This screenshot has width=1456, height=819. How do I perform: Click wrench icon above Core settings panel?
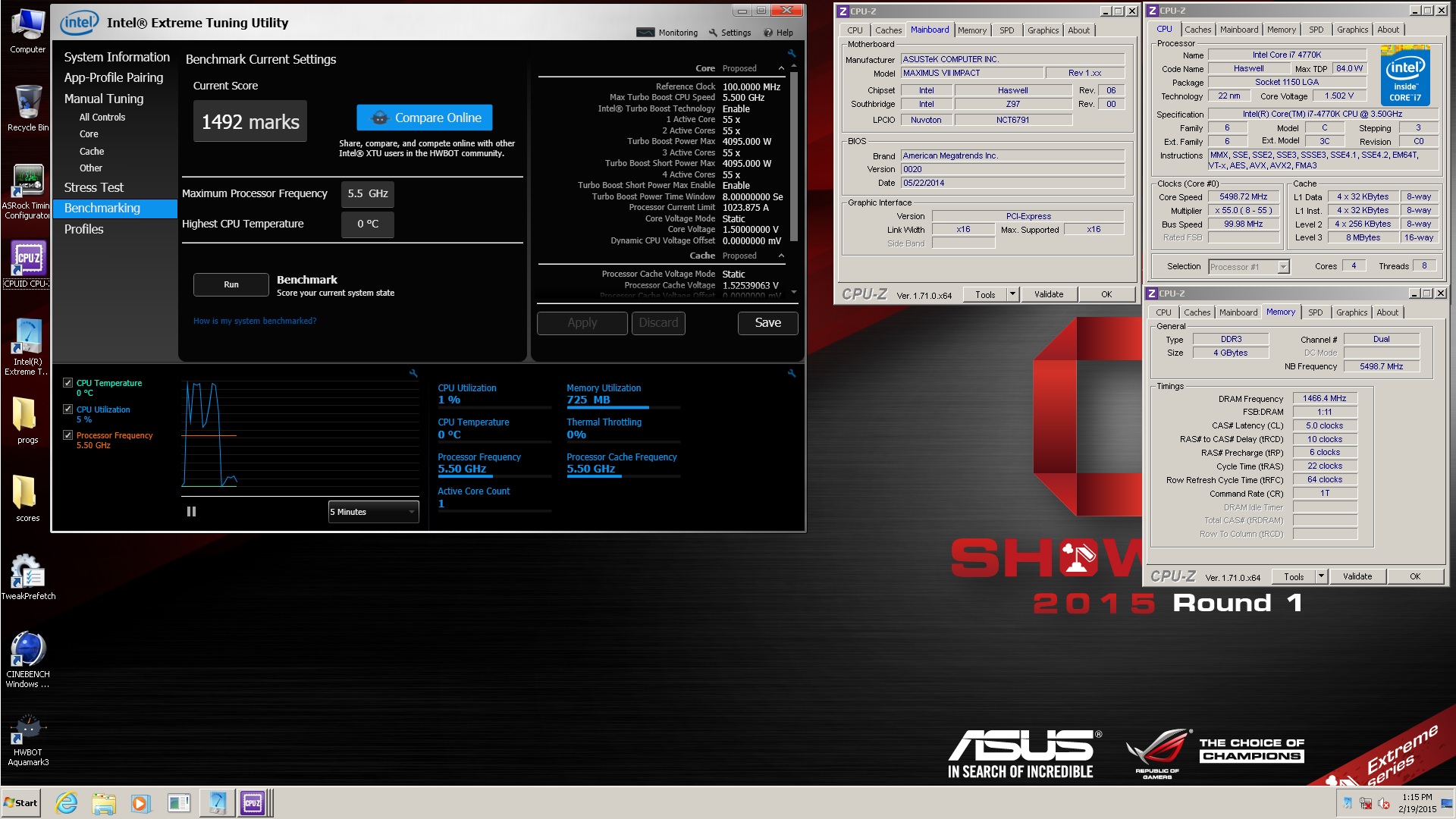[792, 54]
